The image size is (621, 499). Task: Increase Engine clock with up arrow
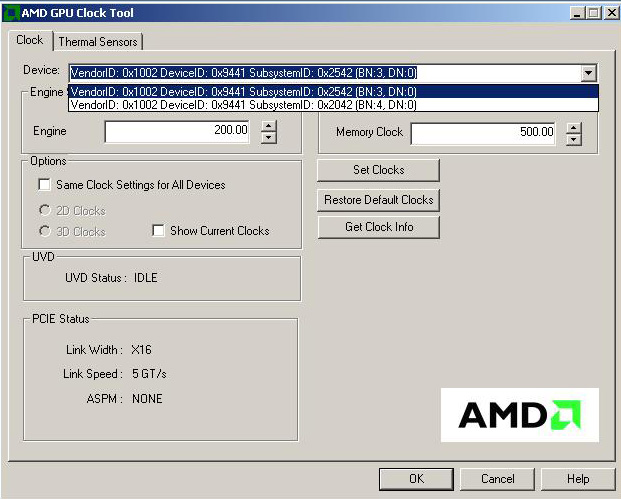click(268, 125)
